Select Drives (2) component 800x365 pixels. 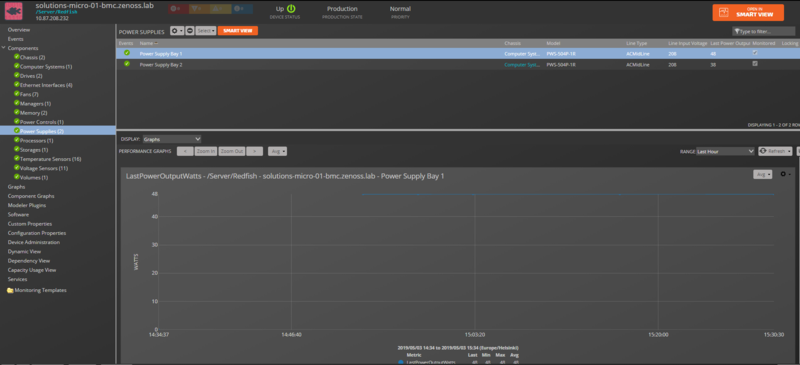(31, 76)
